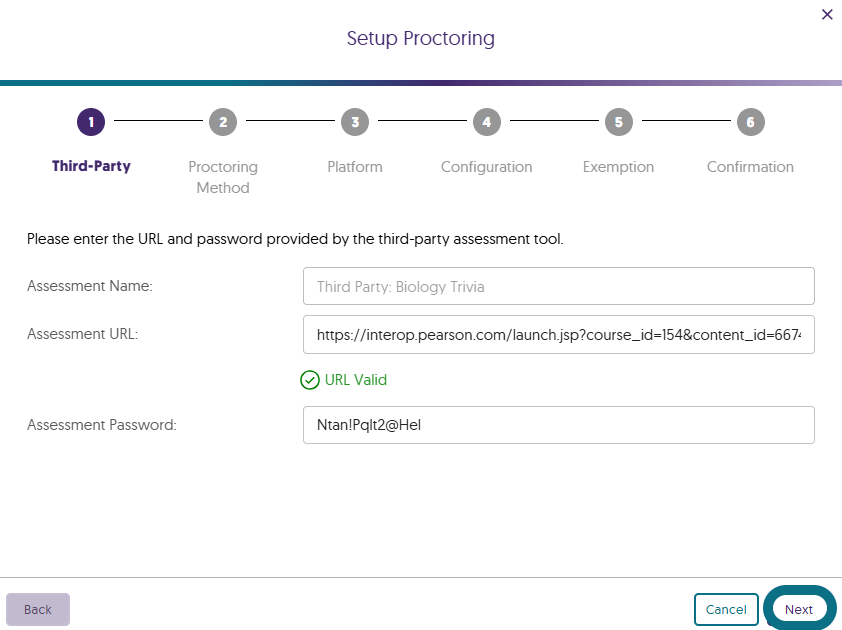The image size is (842, 630).
Task: Go to step 6 circle
Action: tap(751, 122)
